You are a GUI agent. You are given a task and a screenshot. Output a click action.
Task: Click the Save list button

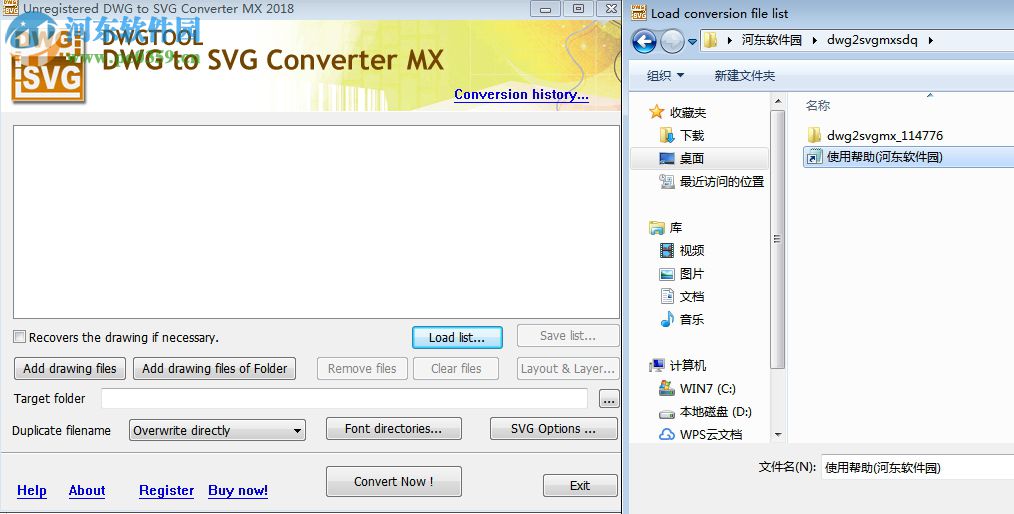pos(568,336)
